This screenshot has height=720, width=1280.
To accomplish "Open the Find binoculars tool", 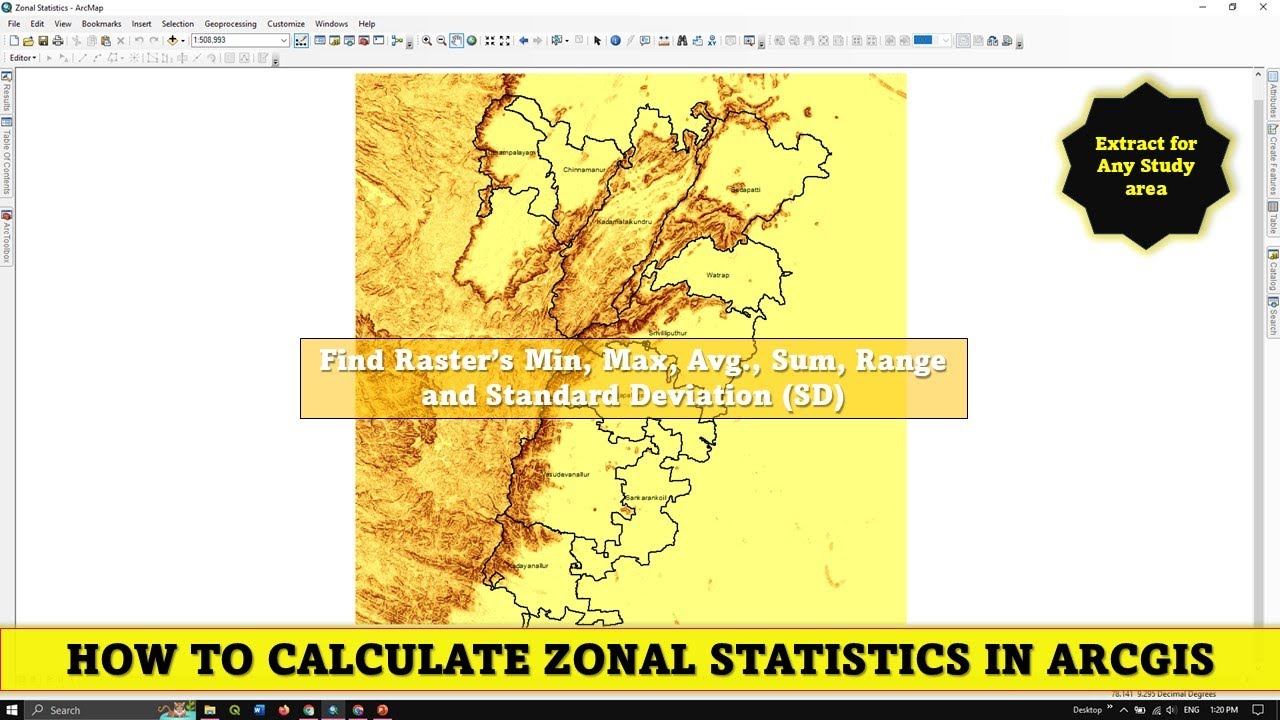I will [682, 41].
